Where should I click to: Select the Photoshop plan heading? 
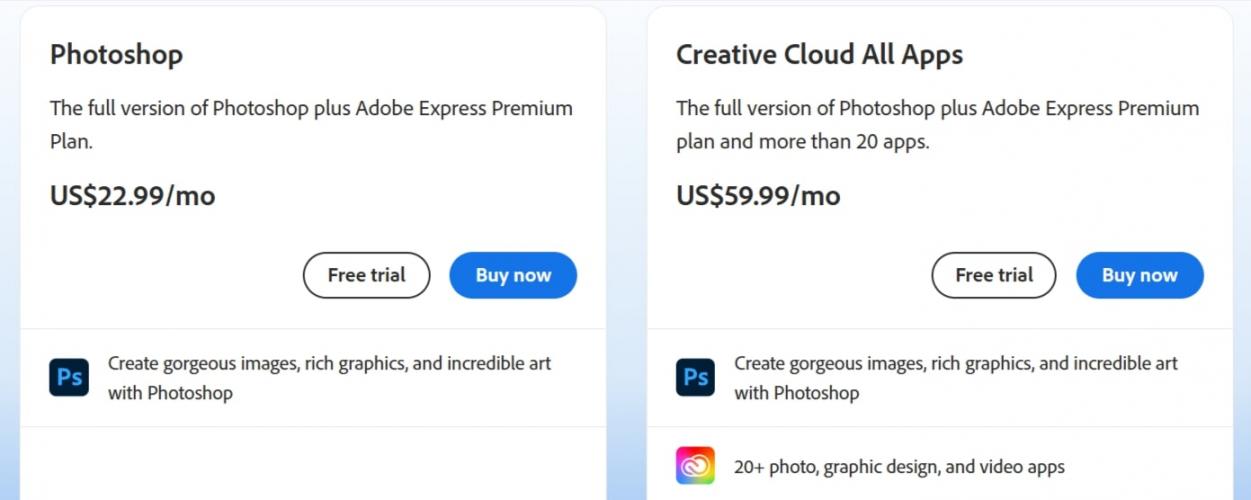pyautogui.click(x=116, y=54)
